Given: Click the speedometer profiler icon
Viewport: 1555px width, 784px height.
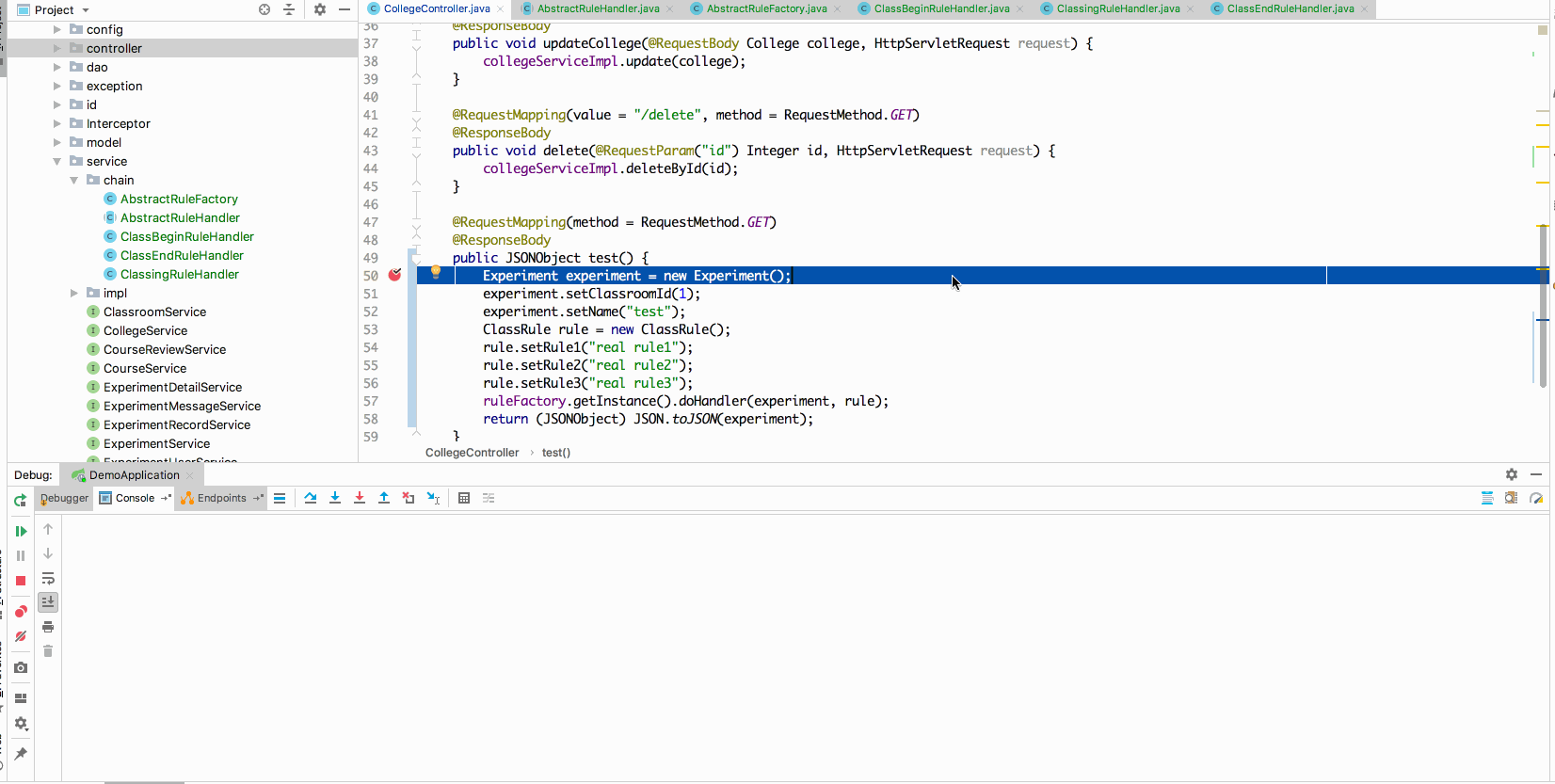Looking at the screenshot, I should 1536,498.
